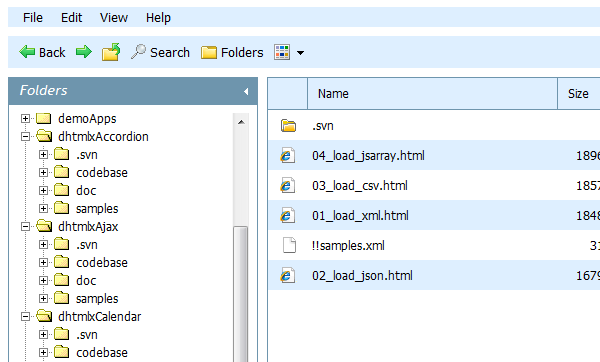
Task: Select the demoApps folder label
Action: tap(87, 119)
